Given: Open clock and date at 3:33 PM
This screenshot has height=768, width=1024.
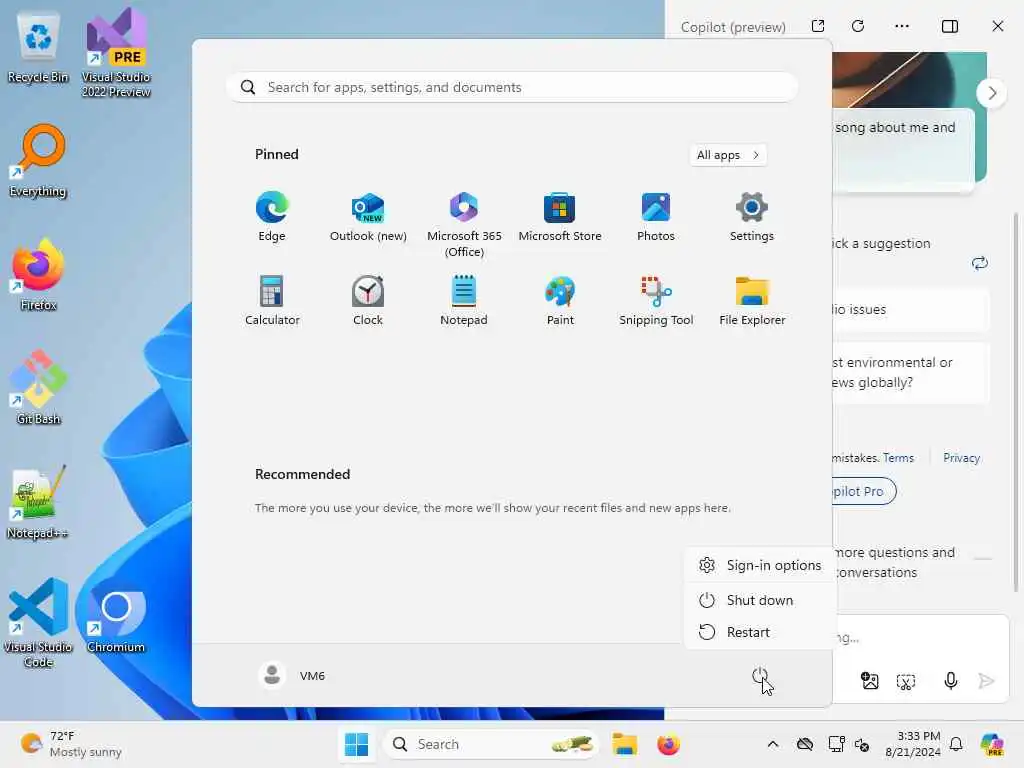Looking at the screenshot, I should coord(913,744).
